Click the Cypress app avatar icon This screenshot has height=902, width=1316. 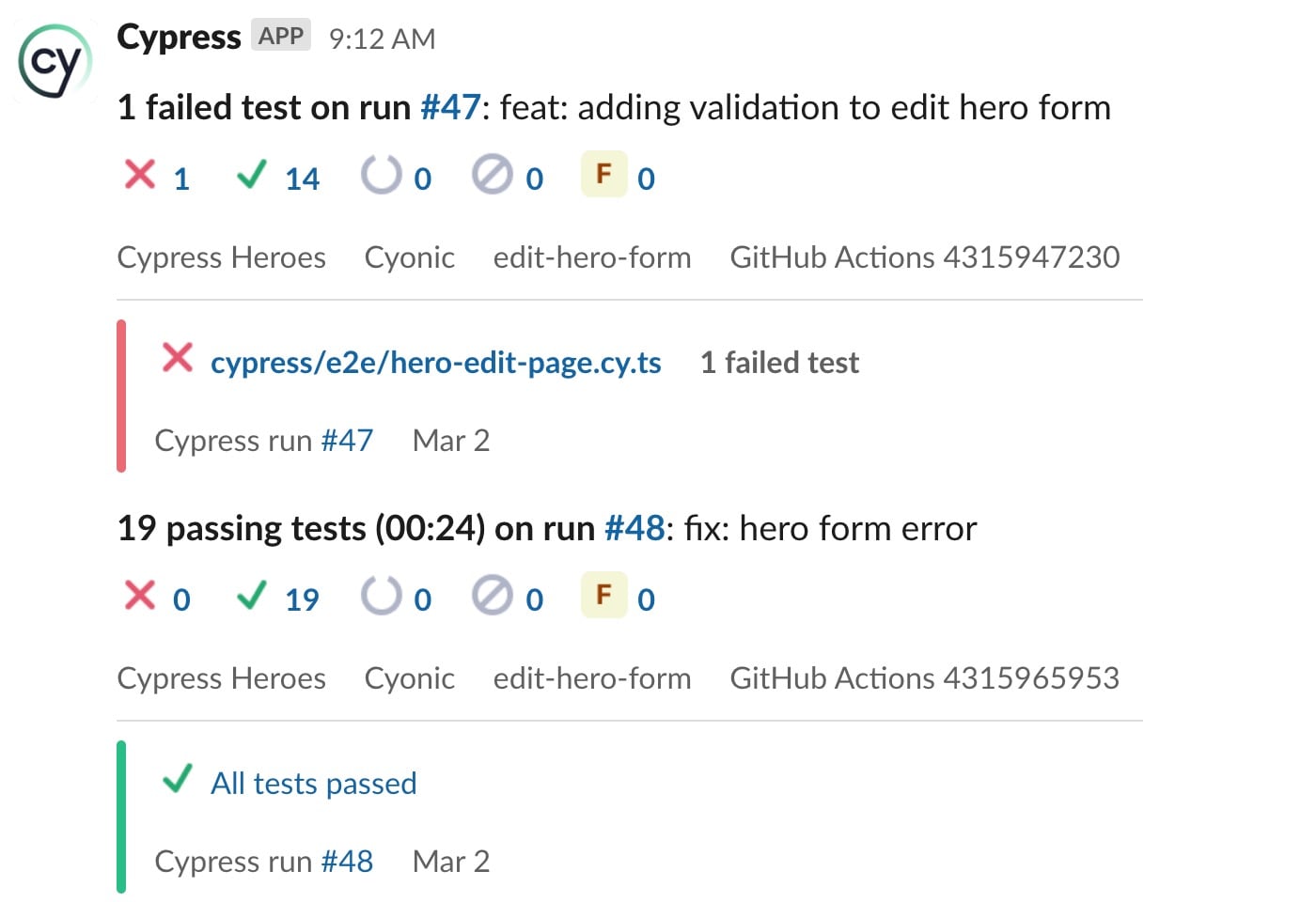coord(55,60)
